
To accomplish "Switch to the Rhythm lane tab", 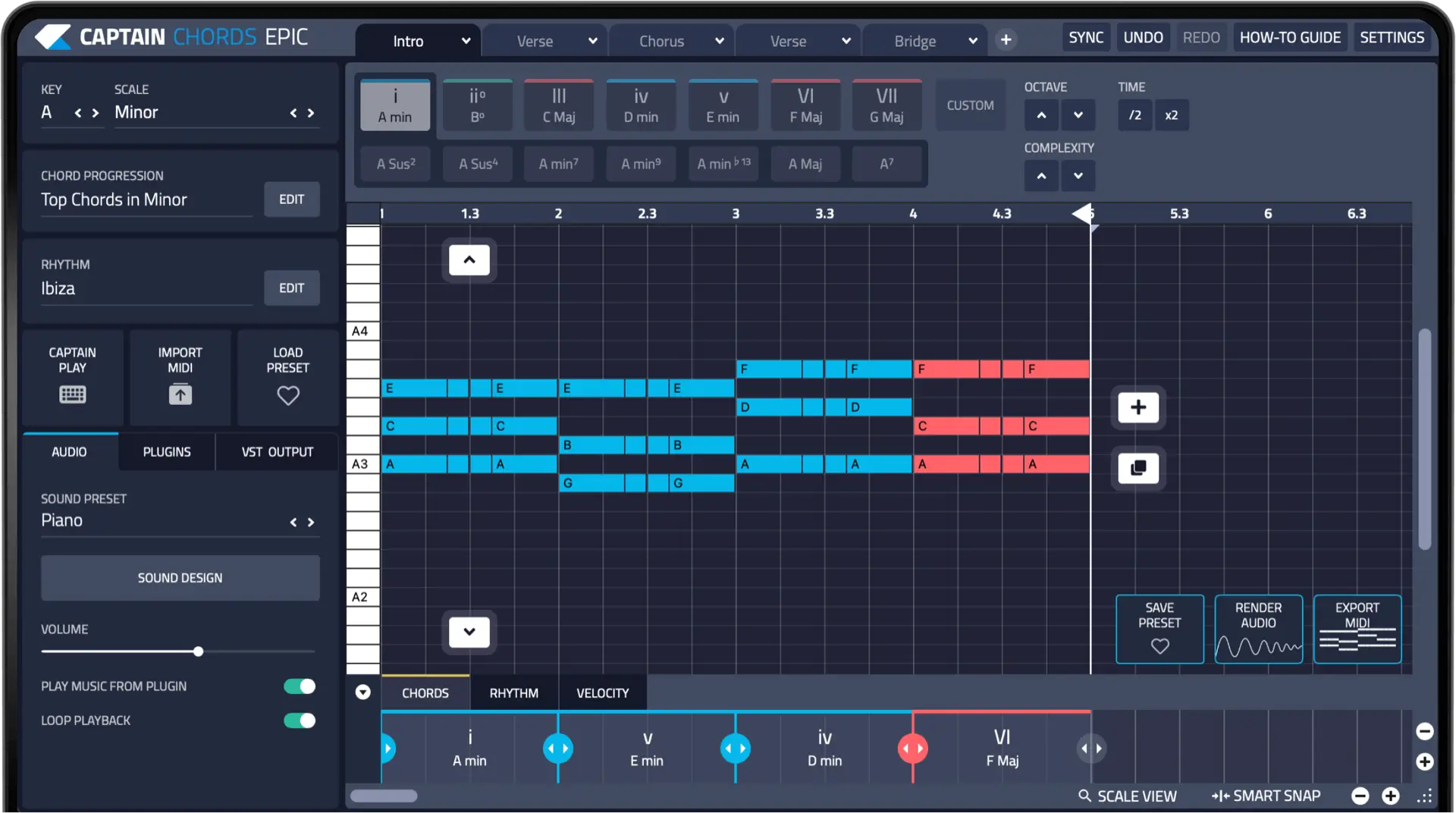I will (x=514, y=693).
